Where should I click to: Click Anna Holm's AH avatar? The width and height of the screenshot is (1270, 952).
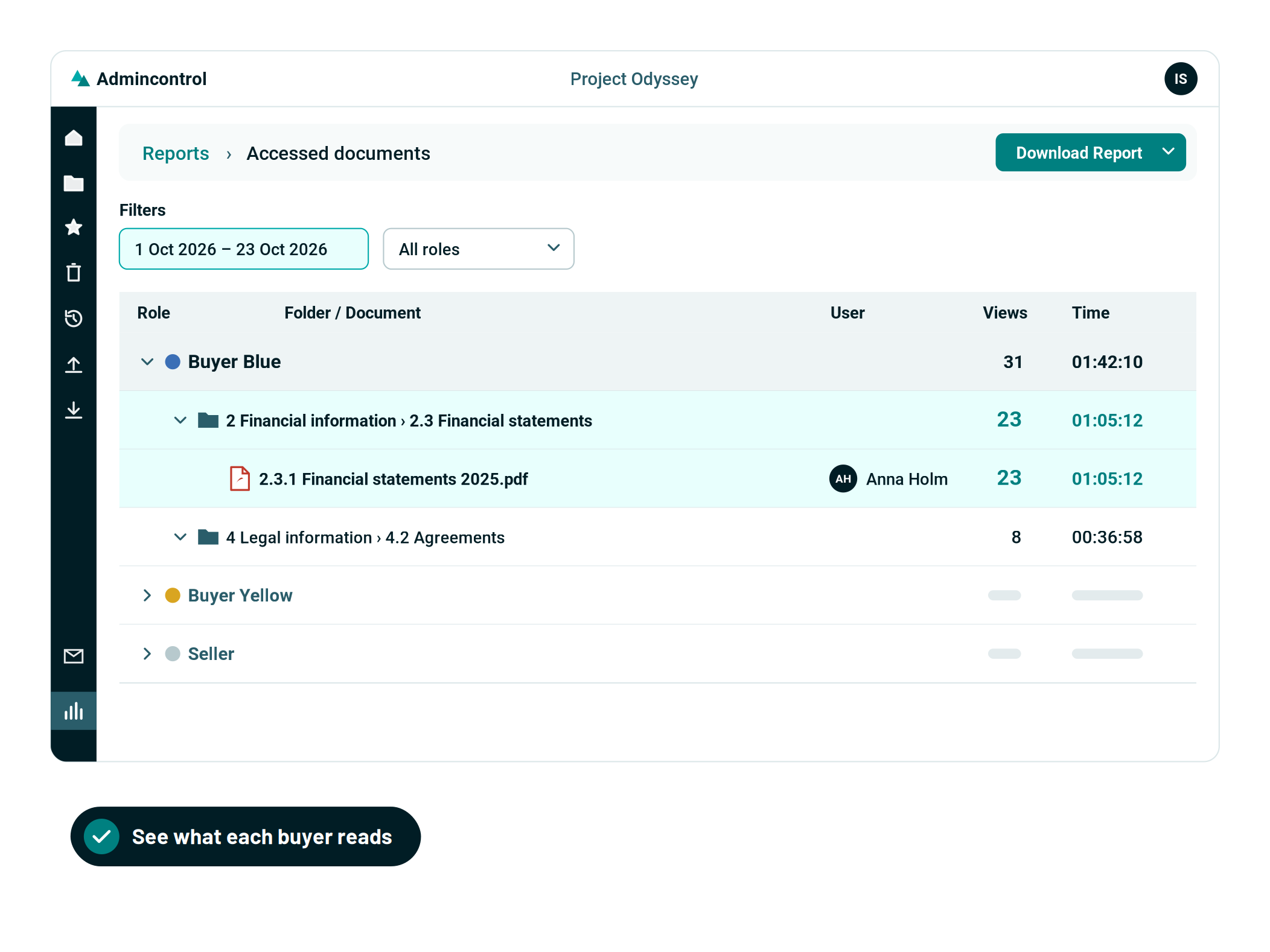(x=843, y=478)
